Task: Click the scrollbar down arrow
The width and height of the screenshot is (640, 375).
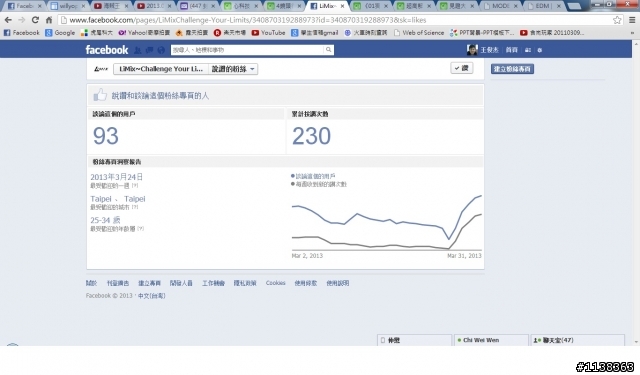Action: click(x=636, y=342)
